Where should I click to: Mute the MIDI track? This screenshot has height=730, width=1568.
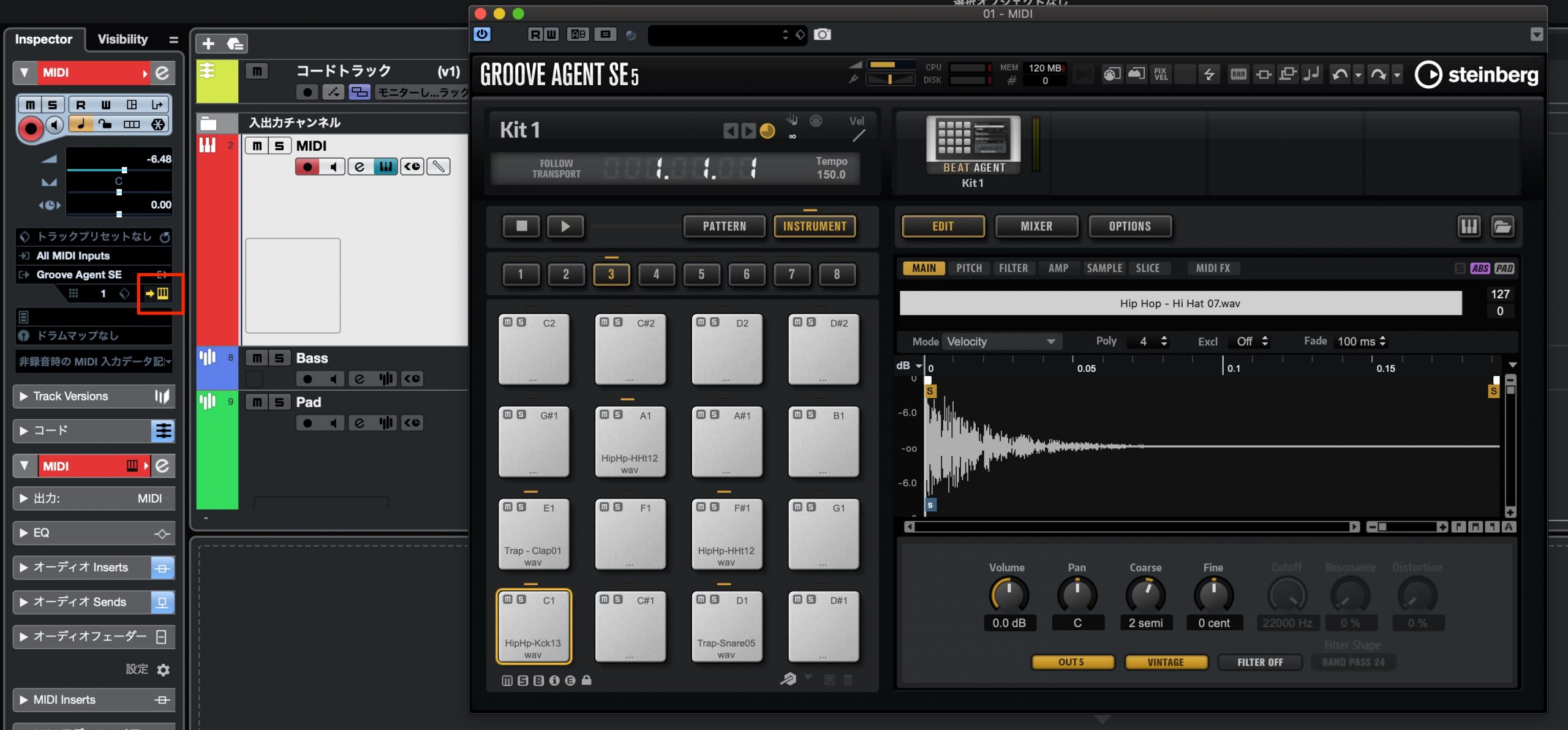click(257, 146)
